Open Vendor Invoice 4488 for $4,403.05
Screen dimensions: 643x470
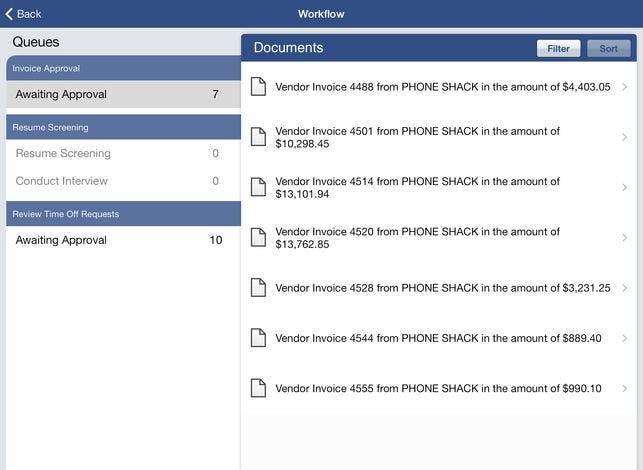point(439,87)
